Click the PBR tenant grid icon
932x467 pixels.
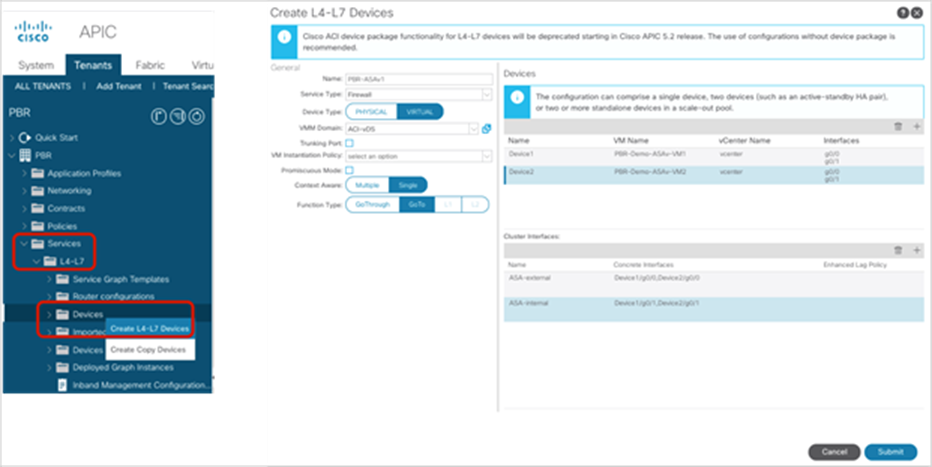25,156
